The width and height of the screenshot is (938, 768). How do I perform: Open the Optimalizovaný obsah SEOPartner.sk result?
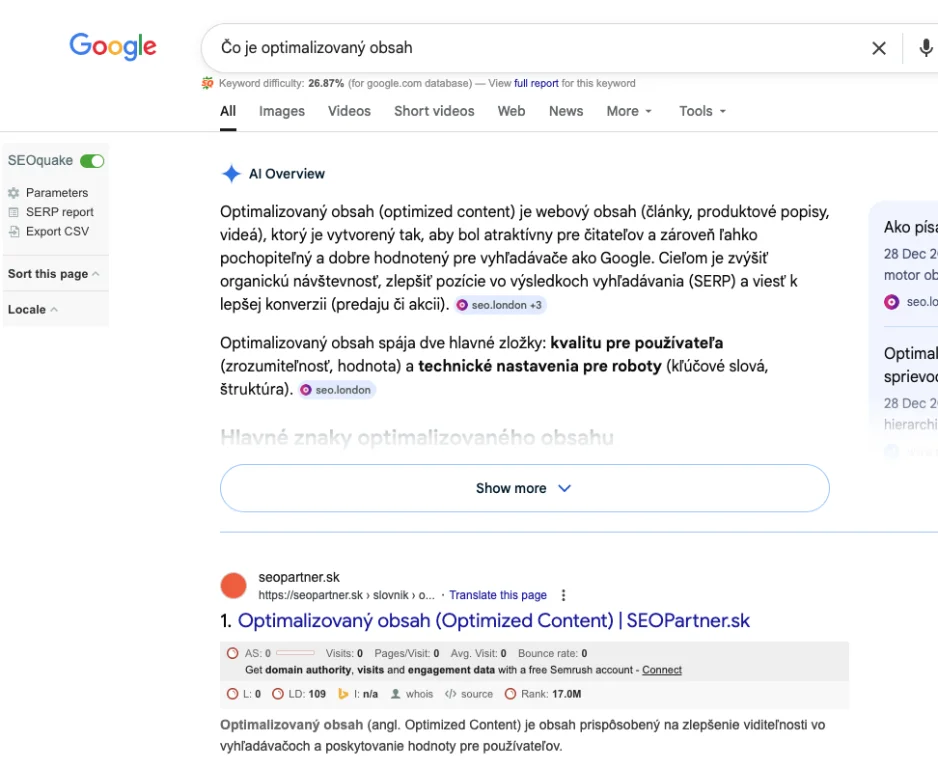tap(494, 621)
